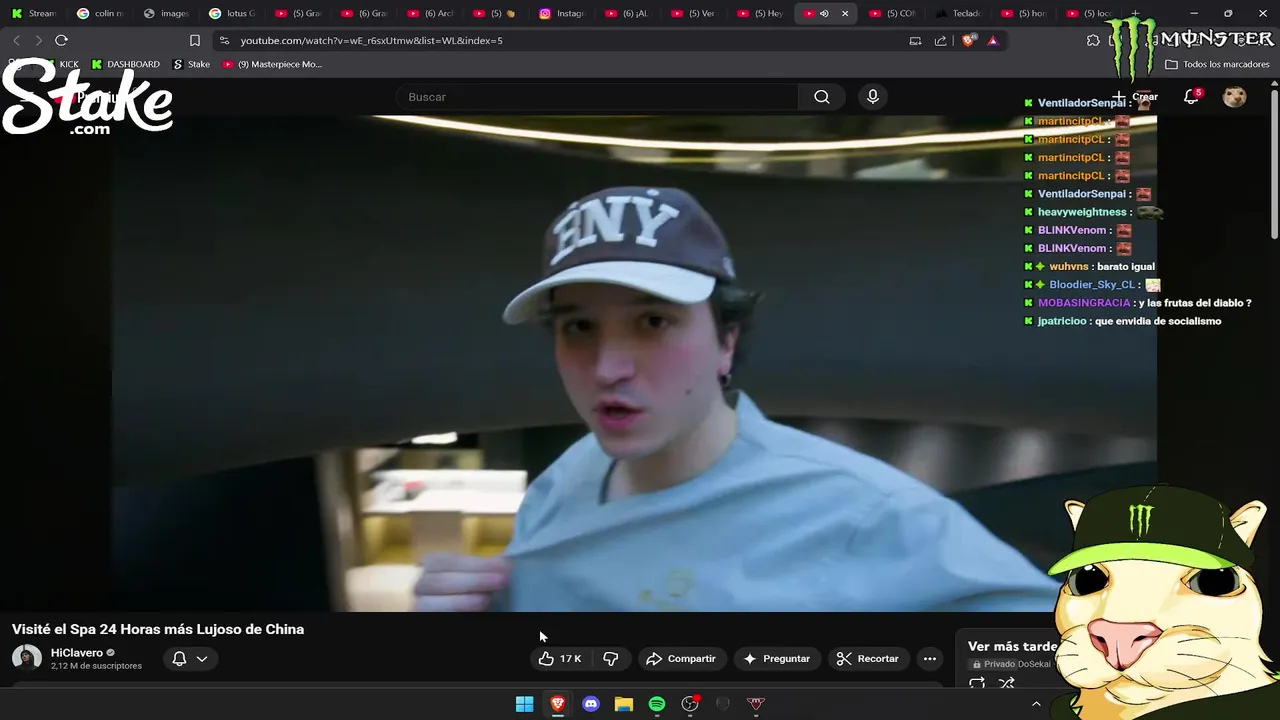
Task: Focus the Buscar search field
Action: click(x=598, y=97)
